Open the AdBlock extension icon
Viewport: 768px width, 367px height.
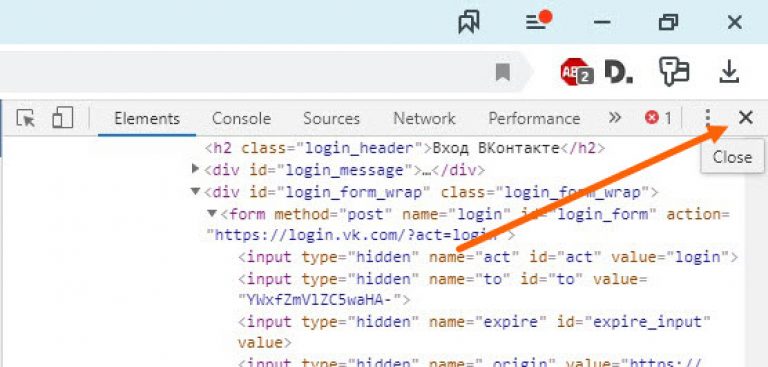576,72
